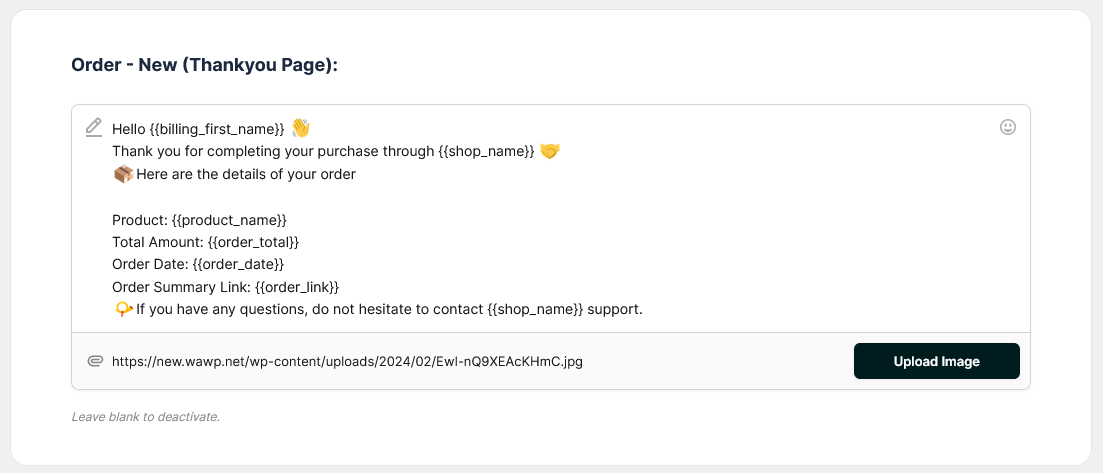Click the Order Date: {{order_date}} line
Viewport: 1103px width, 473px height.
pyautogui.click(x=199, y=264)
